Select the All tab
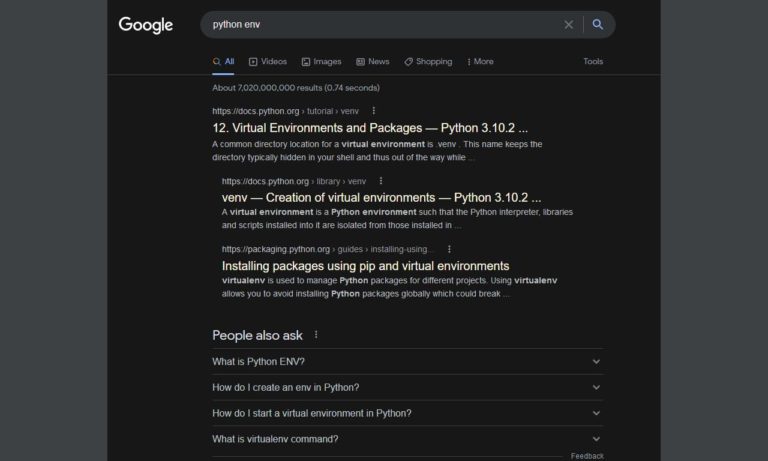The width and height of the screenshot is (768, 461). point(223,62)
